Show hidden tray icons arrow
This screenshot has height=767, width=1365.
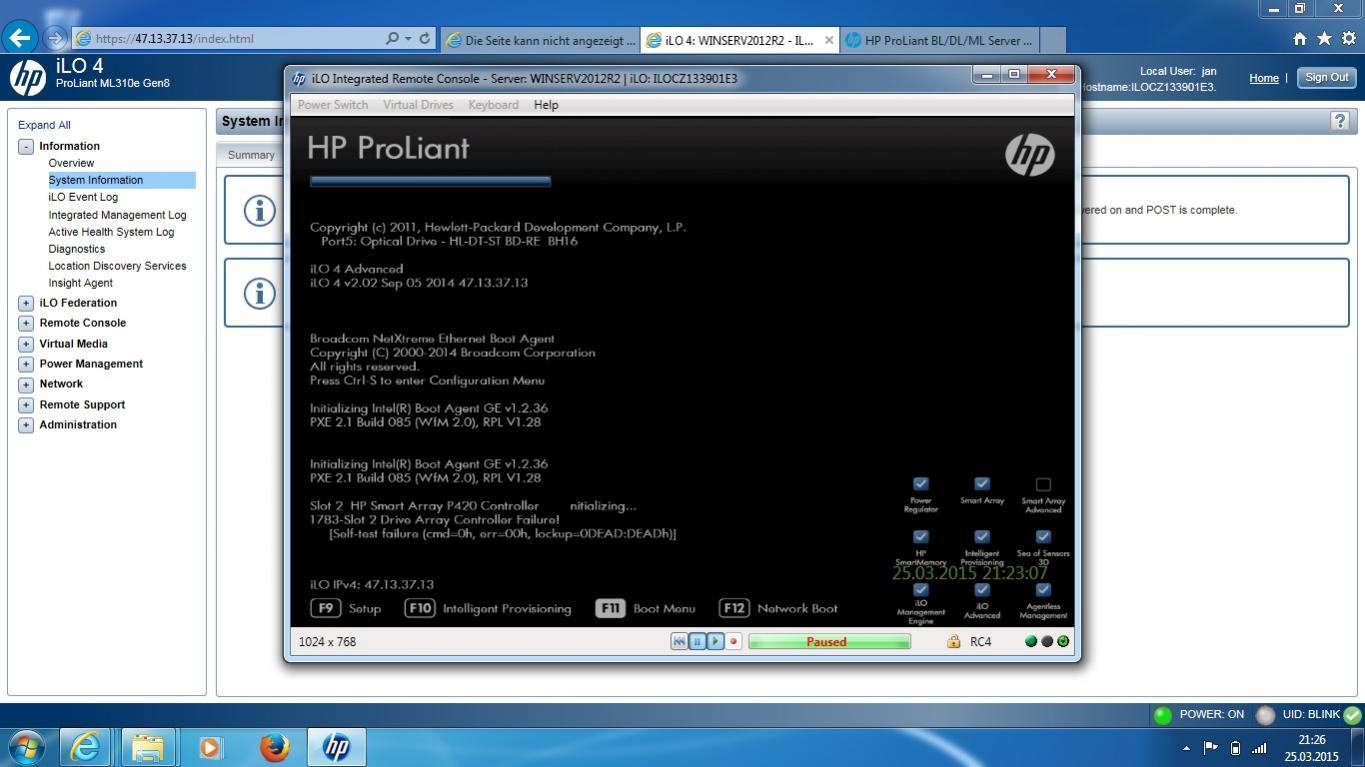coord(1186,748)
